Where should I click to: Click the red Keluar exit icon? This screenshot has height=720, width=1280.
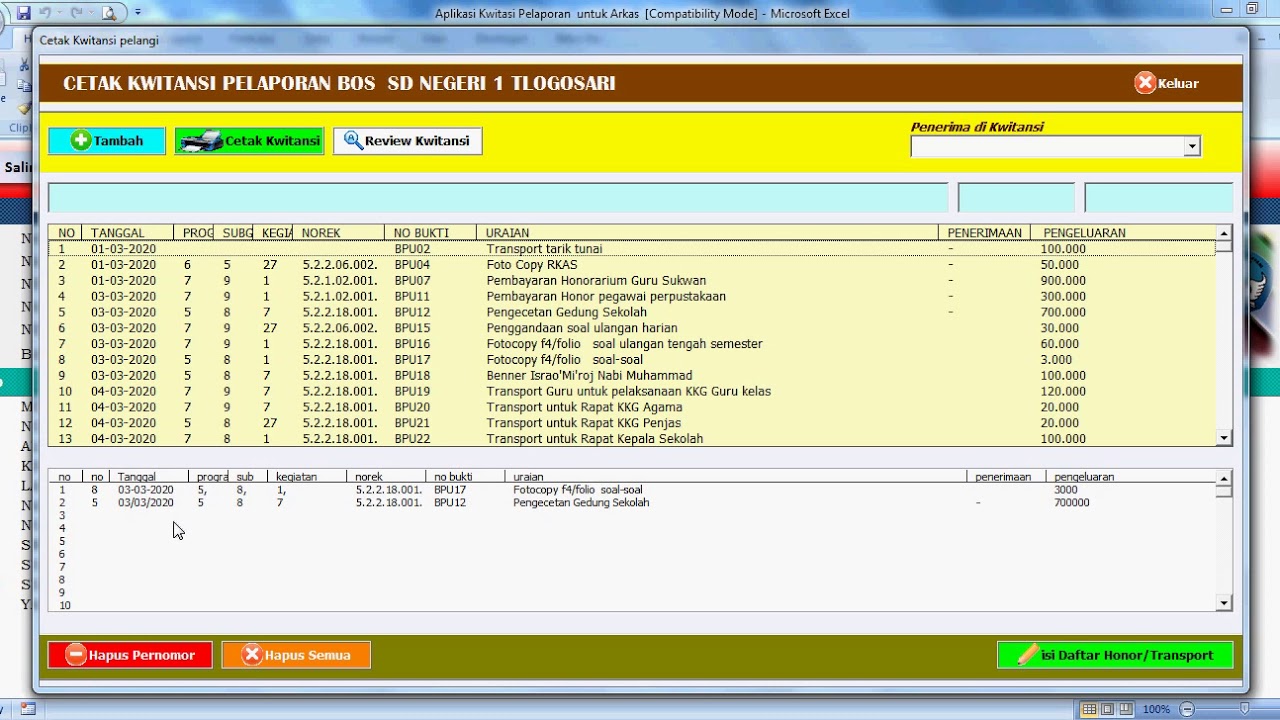(1145, 83)
